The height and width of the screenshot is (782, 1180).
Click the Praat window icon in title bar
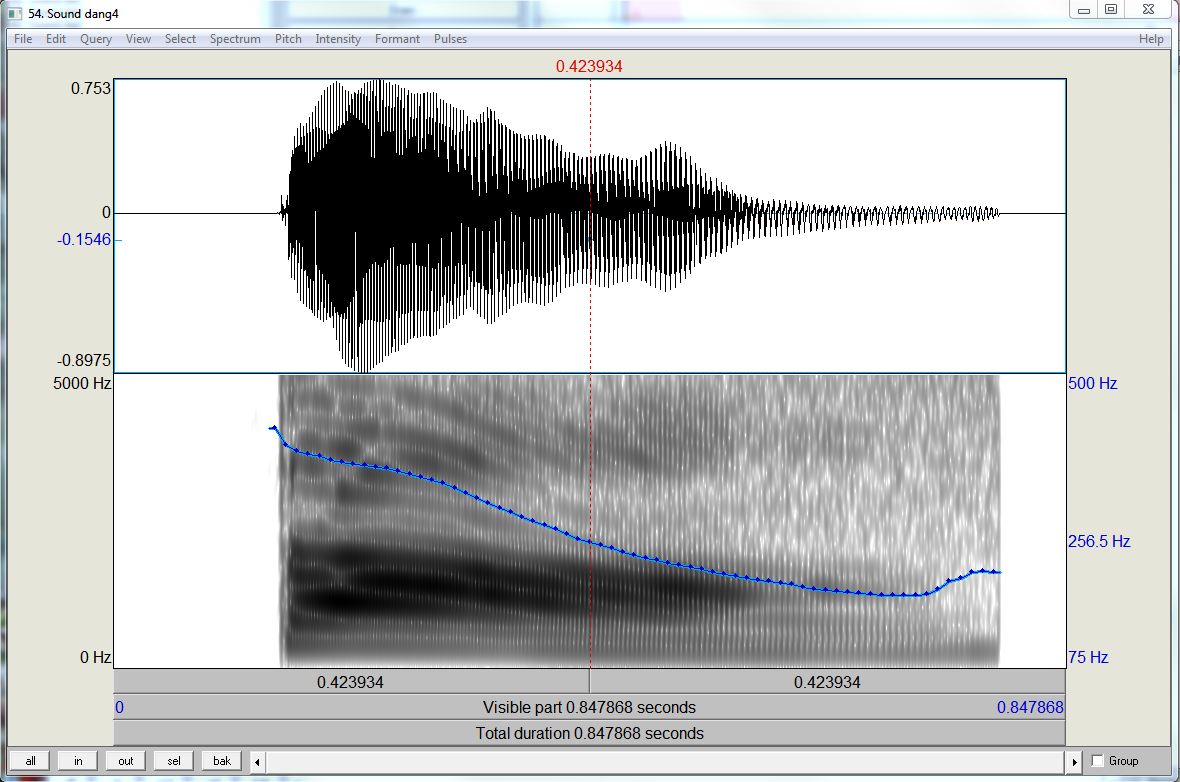(x=15, y=14)
